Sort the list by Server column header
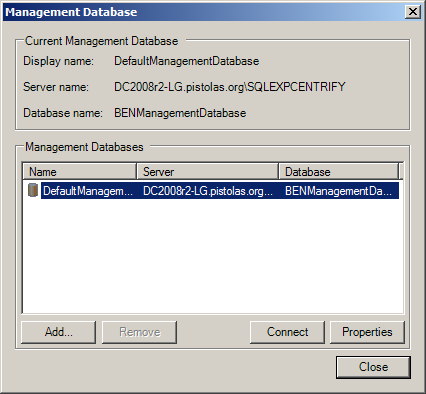Screen dimensions: 426x394 (x=208, y=172)
